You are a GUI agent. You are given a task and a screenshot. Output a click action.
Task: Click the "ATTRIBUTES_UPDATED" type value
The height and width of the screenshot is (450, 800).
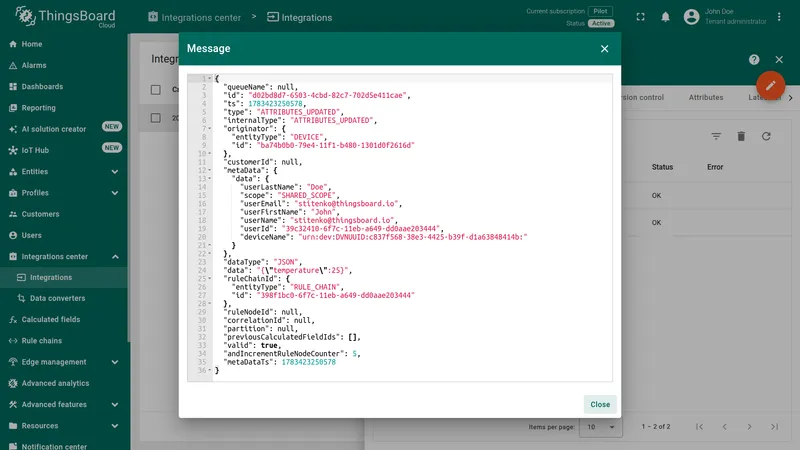(298, 112)
